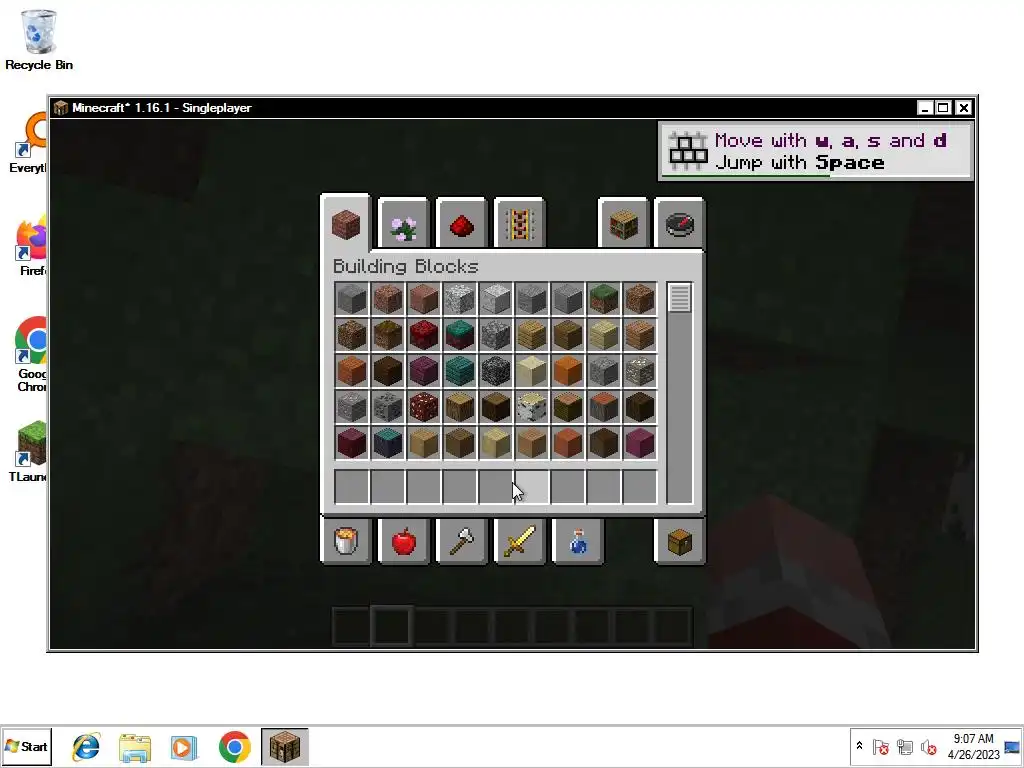Pick up the Stone block
This screenshot has width=1024, height=768.
coord(352,299)
